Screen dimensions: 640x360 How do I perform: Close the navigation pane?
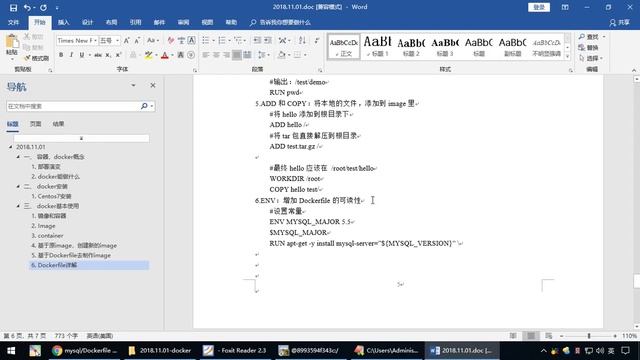[153, 85]
